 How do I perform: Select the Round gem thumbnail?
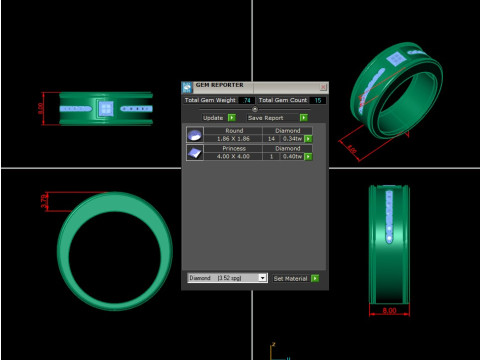(x=195, y=135)
